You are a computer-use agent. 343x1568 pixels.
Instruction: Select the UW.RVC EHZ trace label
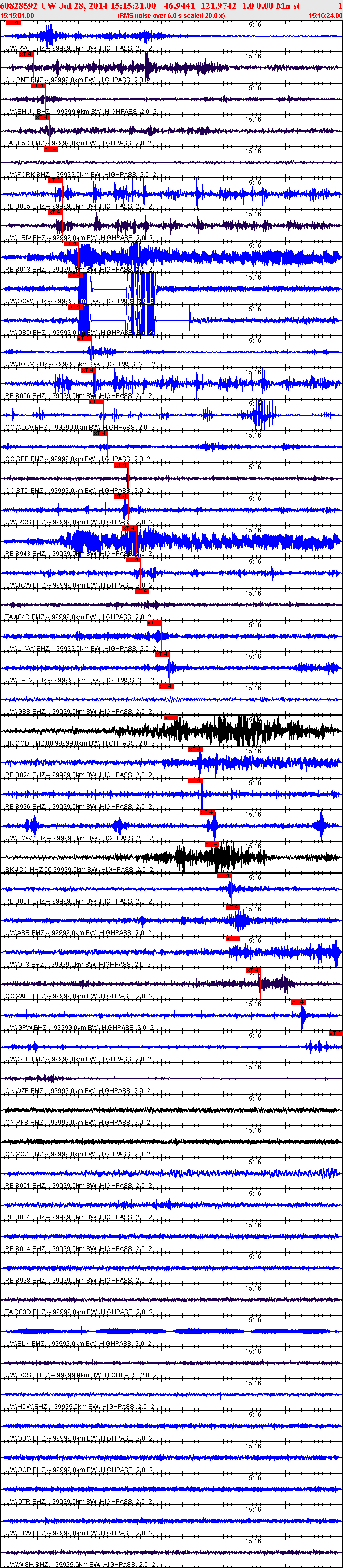[x=78, y=48]
